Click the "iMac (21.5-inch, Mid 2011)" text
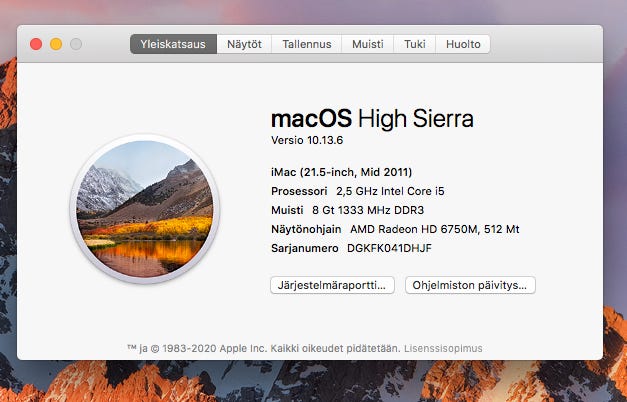Viewport: 627px width, 402px height. [x=341, y=172]
